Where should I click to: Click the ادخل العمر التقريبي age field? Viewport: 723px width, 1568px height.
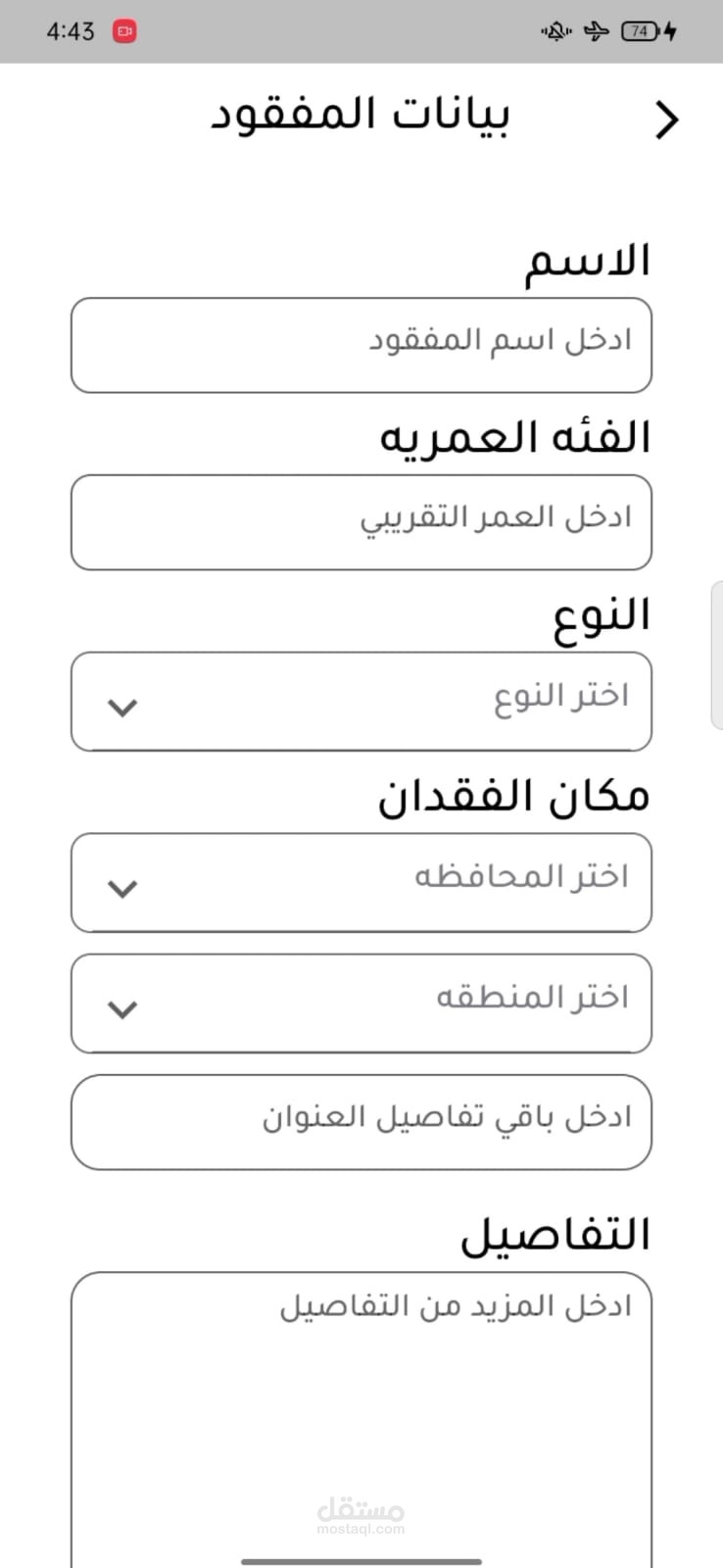pyautogui.click(x=361, y=522)
